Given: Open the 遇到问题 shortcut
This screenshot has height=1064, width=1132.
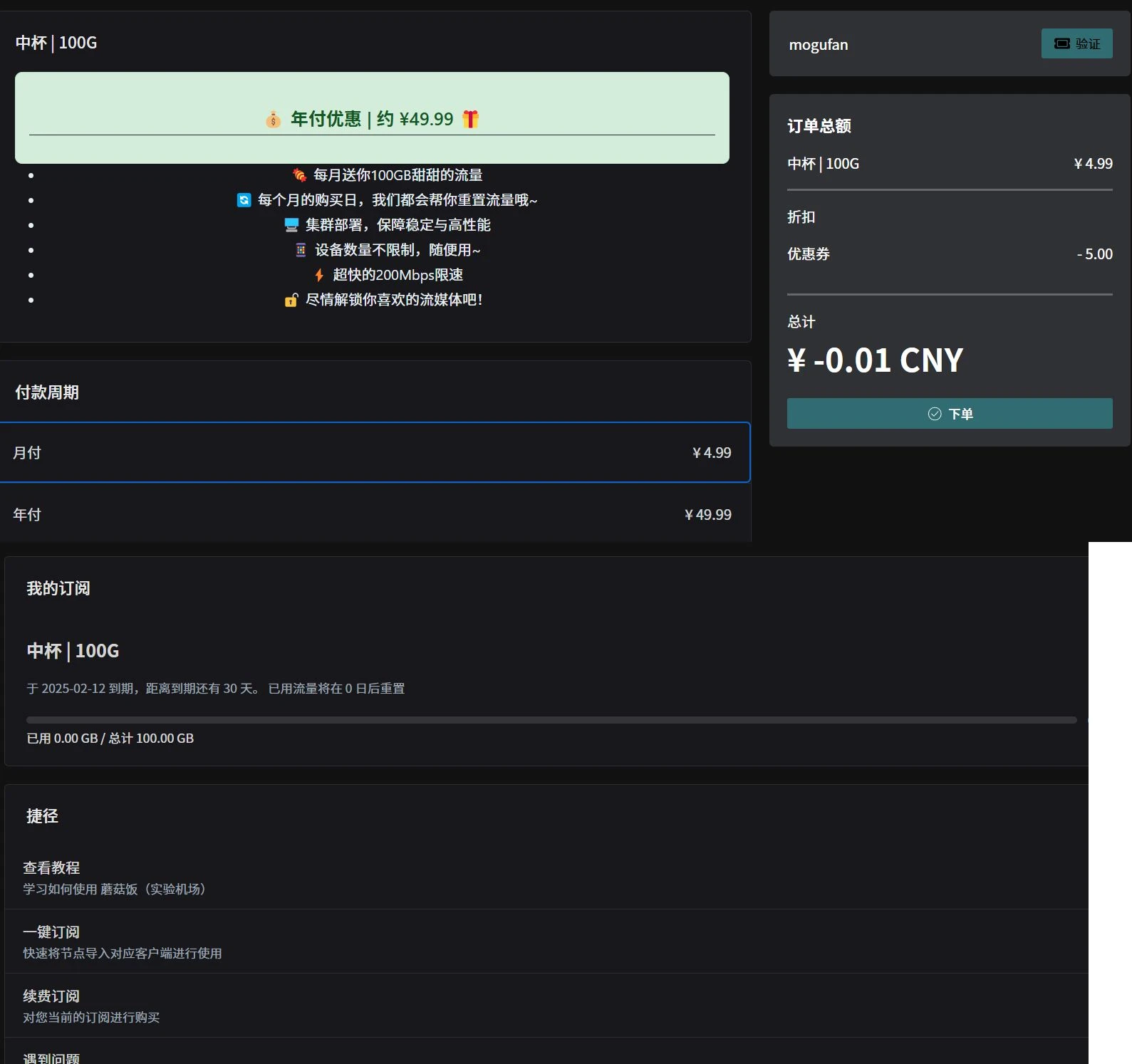Looking at the screenshot, I should 546,1053.
